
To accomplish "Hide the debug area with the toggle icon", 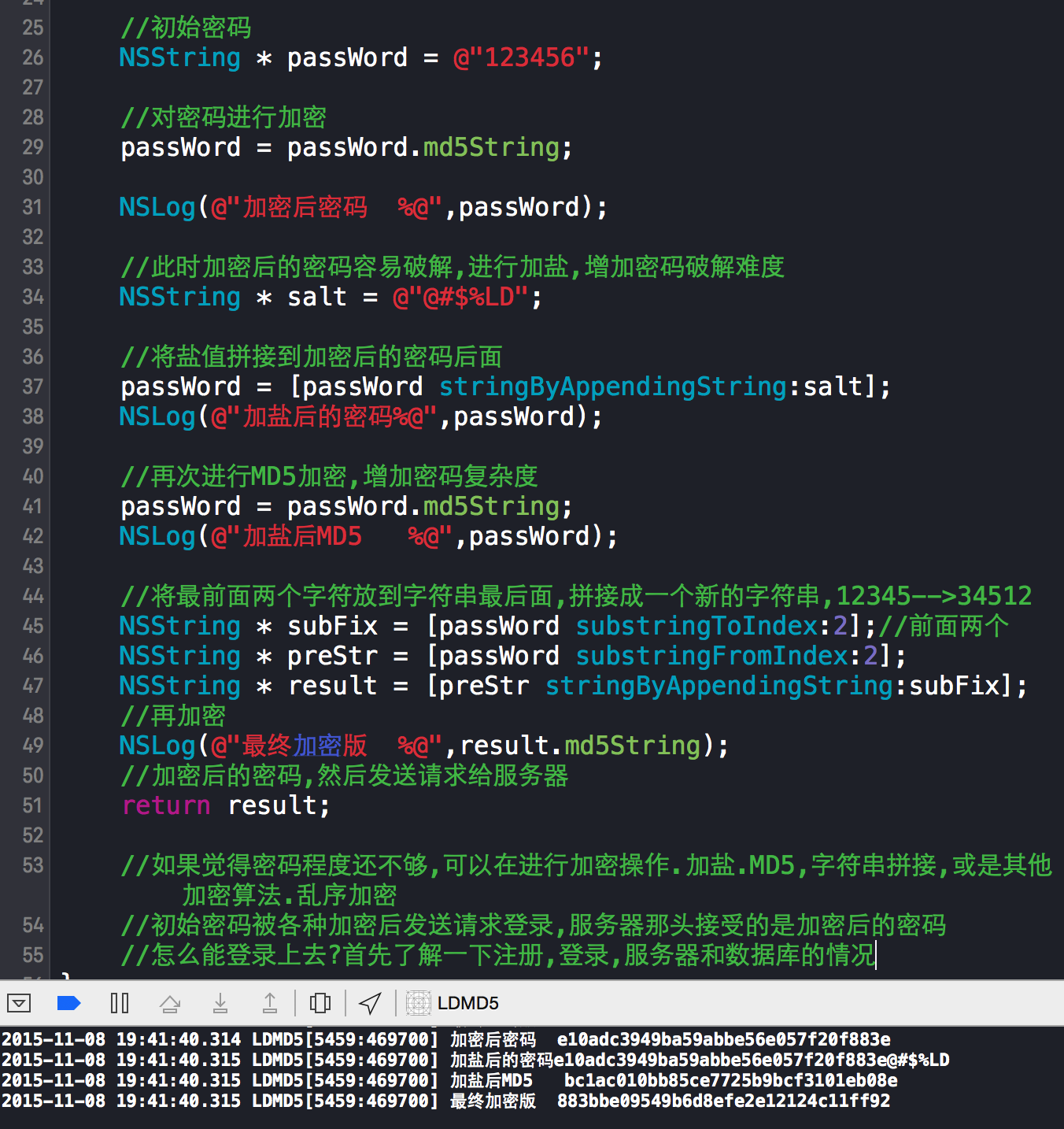I will coord(18,1003).
